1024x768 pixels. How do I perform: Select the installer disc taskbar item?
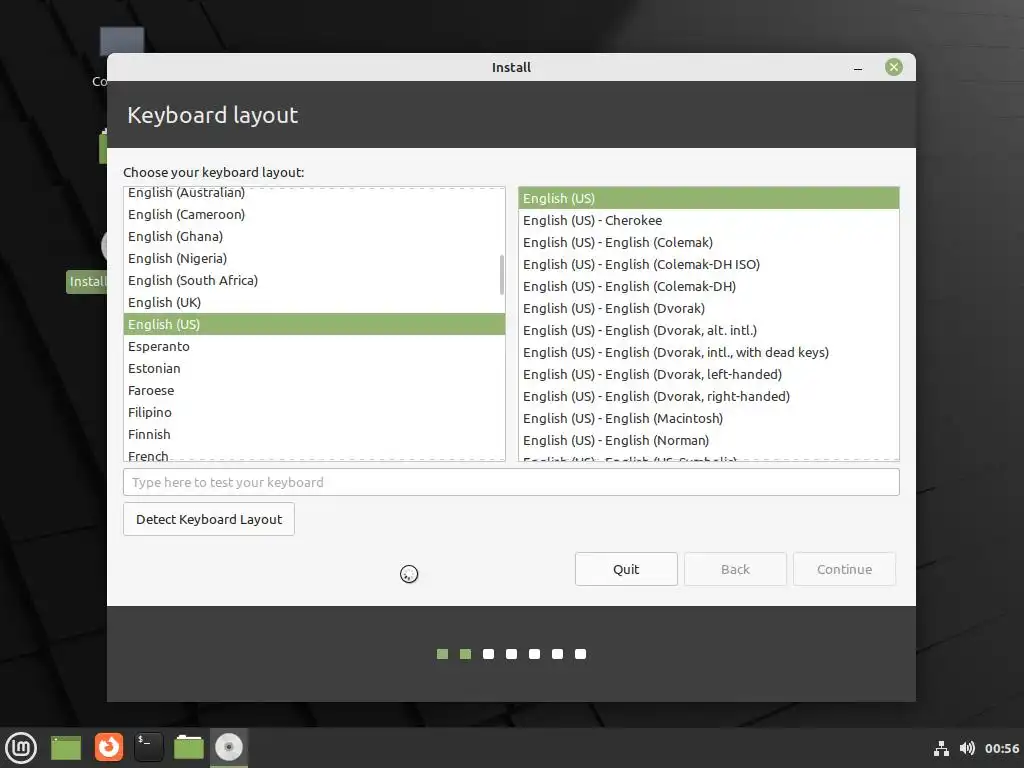[229, 747]
